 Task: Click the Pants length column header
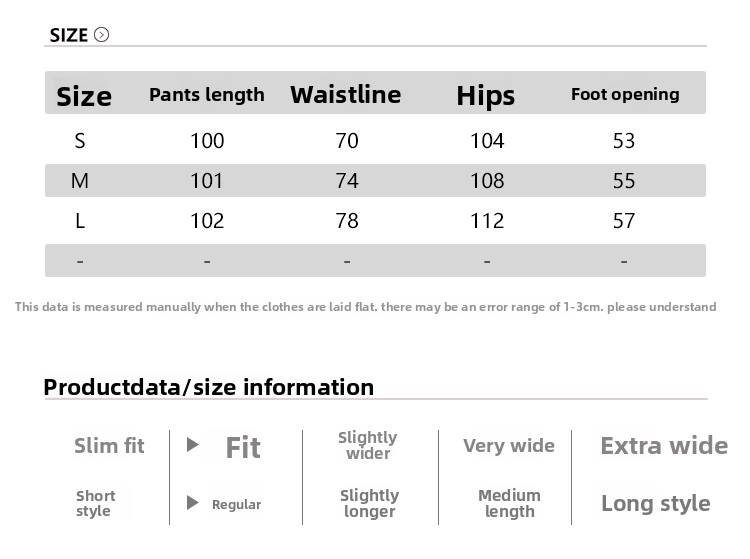[x=207, y=95]
